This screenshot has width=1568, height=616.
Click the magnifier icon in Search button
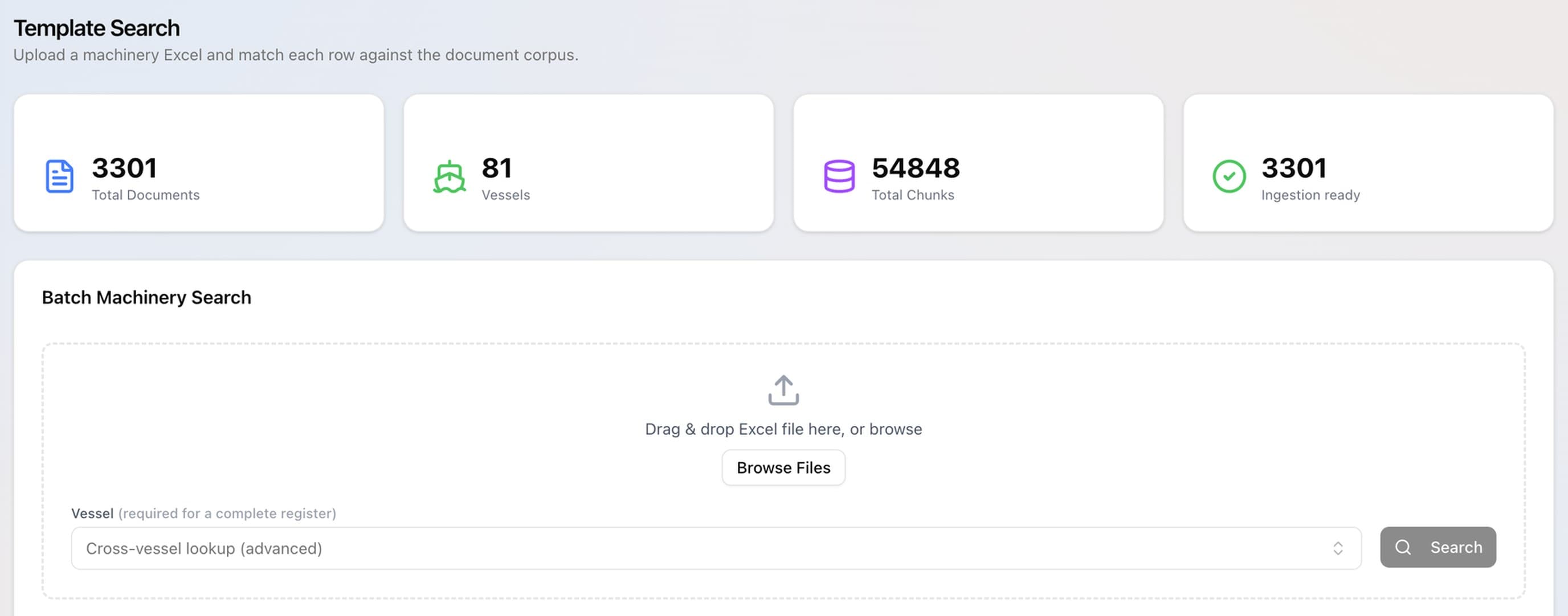coord(1403,547)
